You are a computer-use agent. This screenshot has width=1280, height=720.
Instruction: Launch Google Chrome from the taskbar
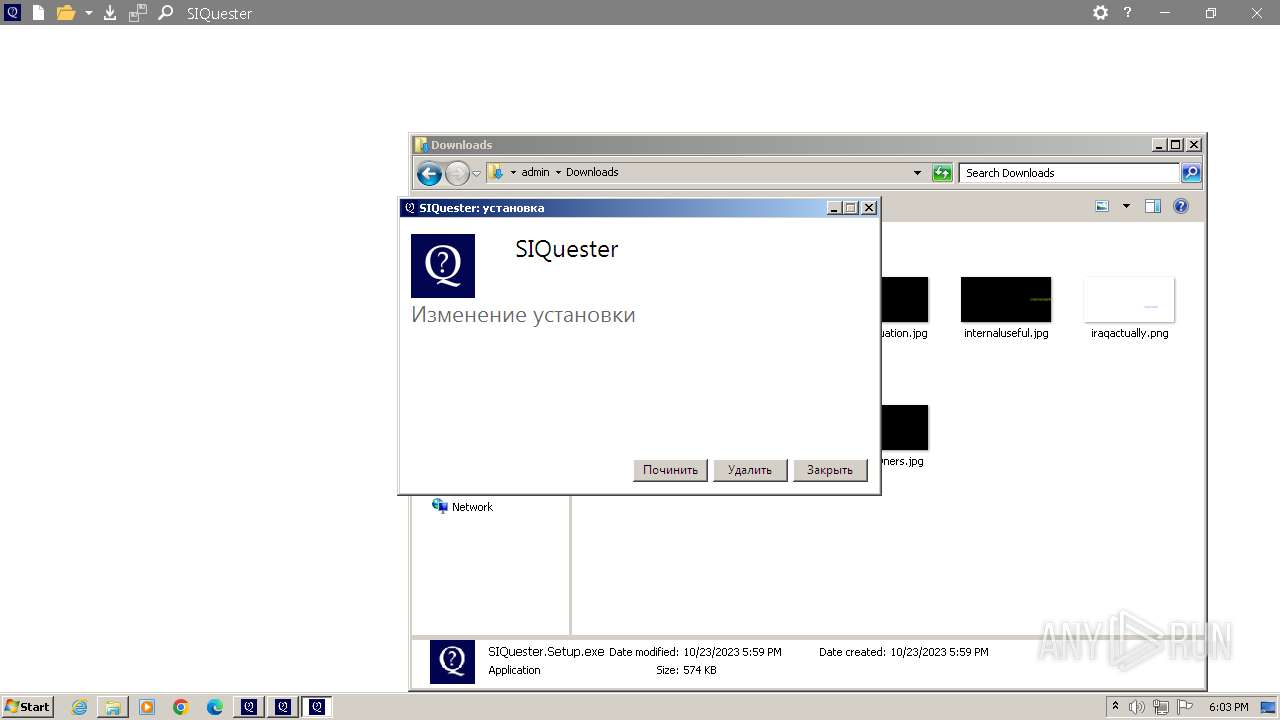(181, 707)
